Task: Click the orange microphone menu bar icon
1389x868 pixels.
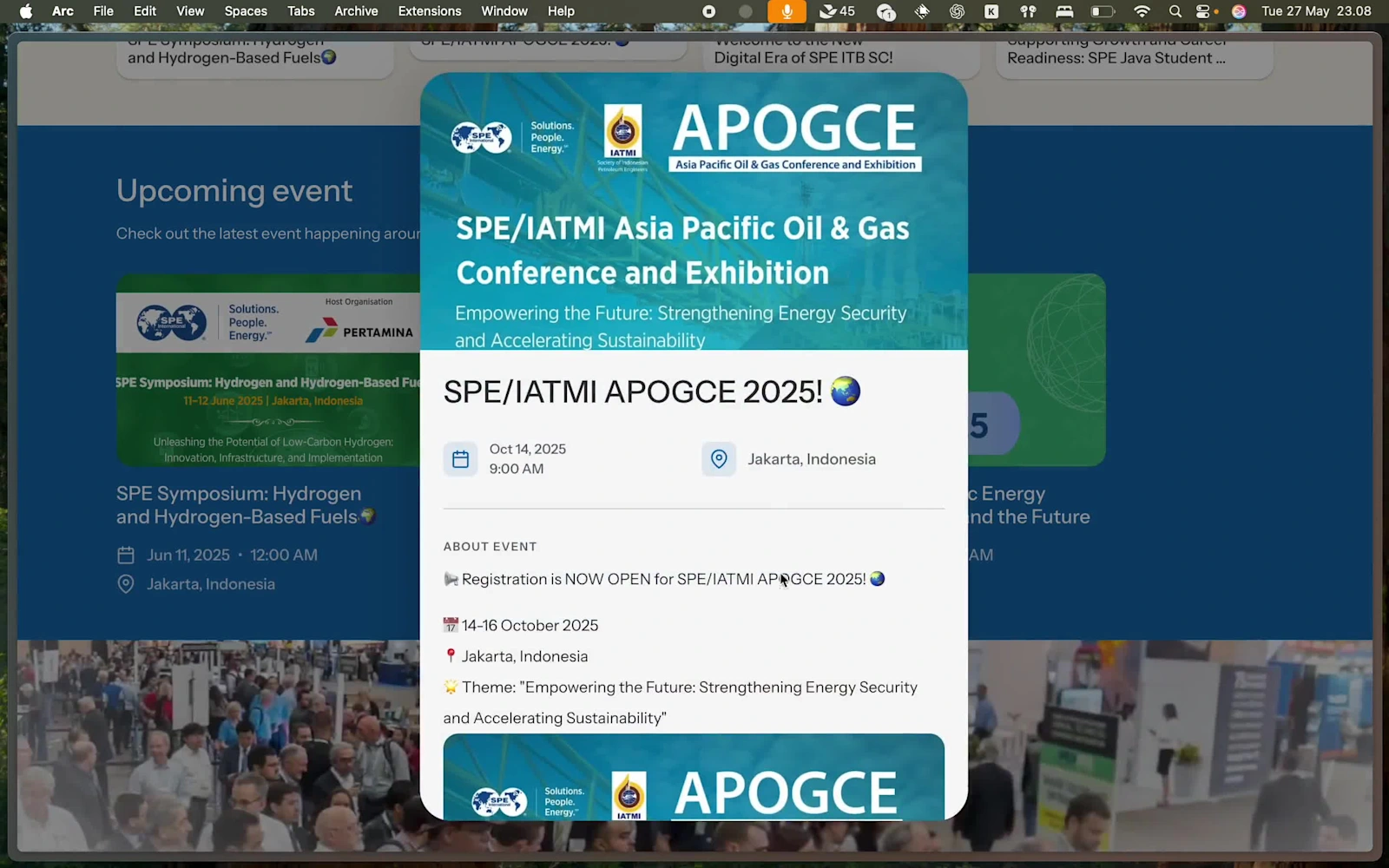Action: click(787, 11)
